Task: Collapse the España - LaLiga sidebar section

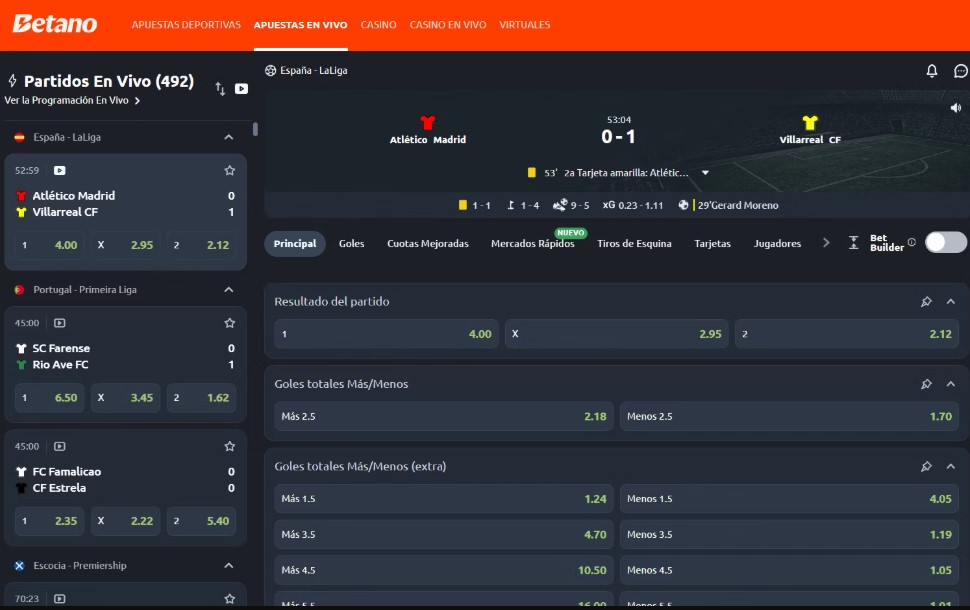Action: [x=228, y=137]
